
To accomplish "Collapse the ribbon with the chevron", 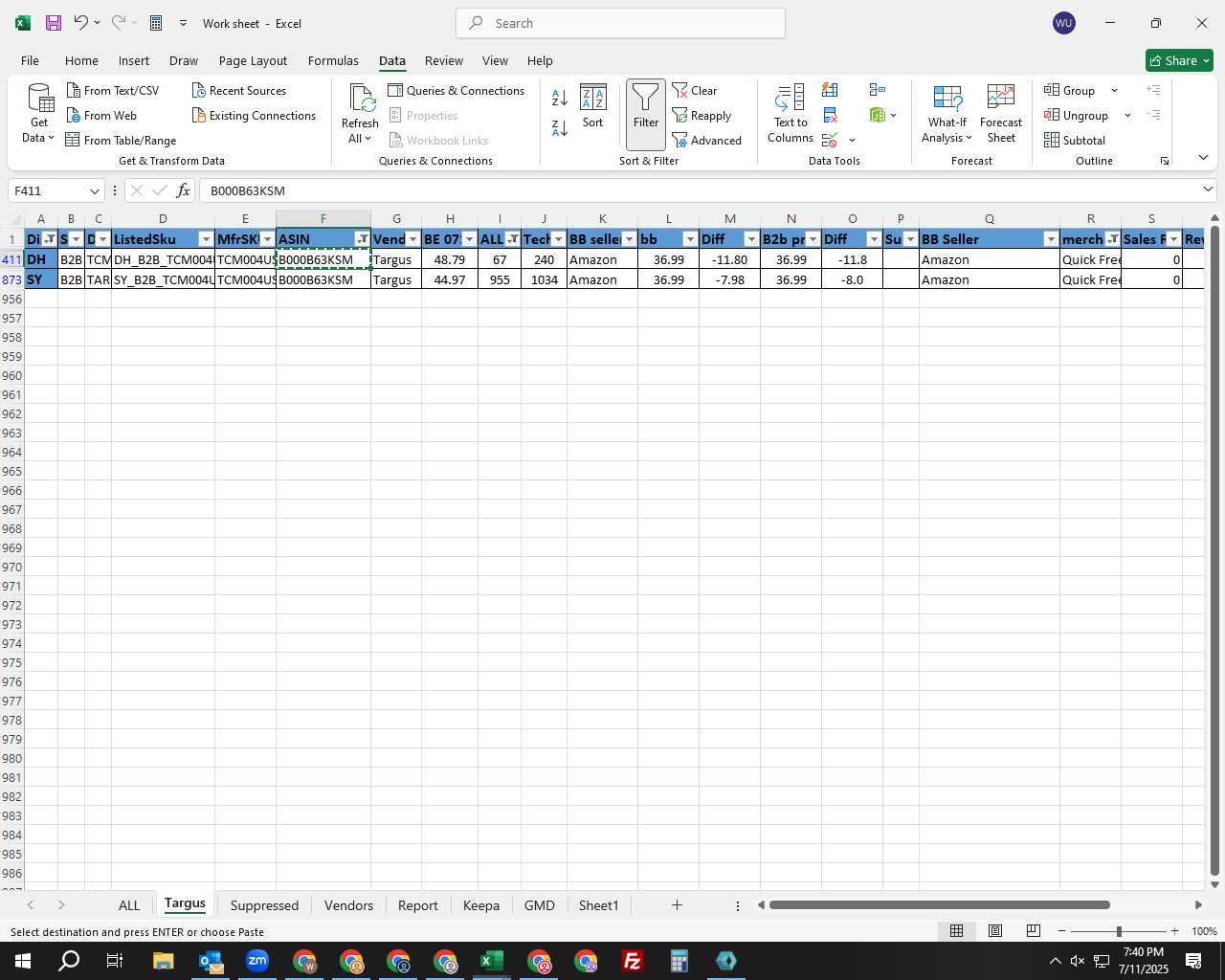I will (x=1203, y=157).
